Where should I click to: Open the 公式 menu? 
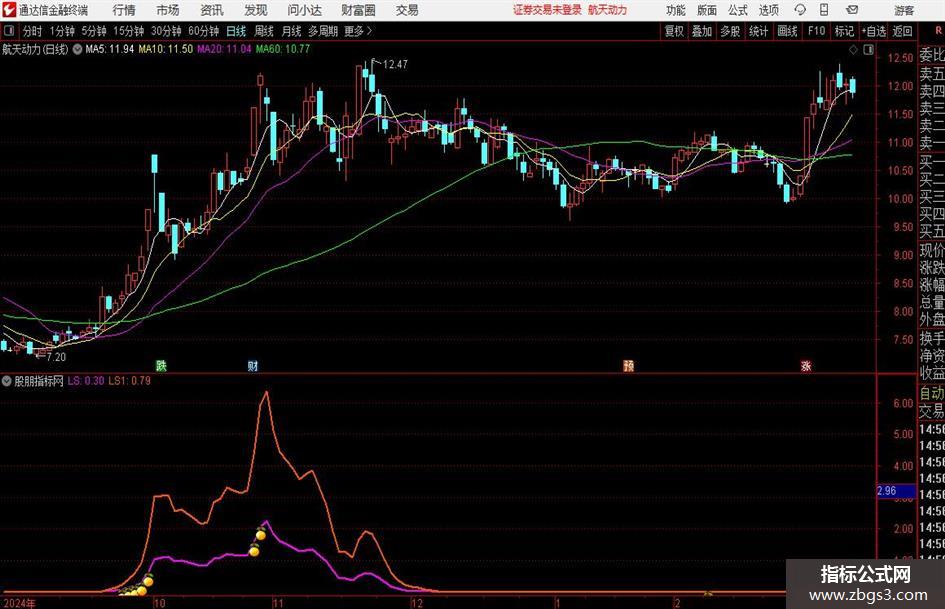[738, 10]
